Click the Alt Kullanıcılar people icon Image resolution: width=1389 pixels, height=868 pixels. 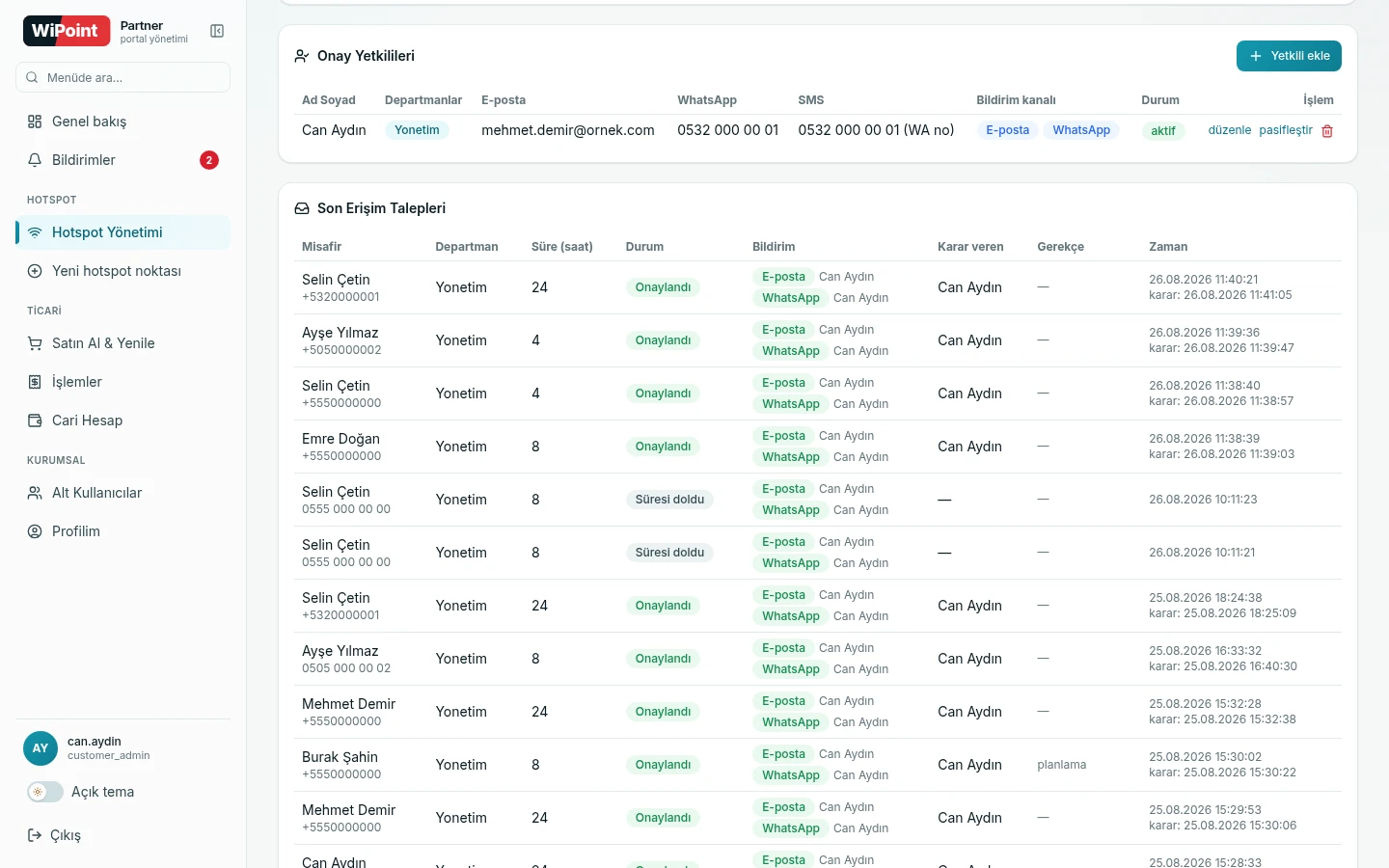(x=35, y=493)
